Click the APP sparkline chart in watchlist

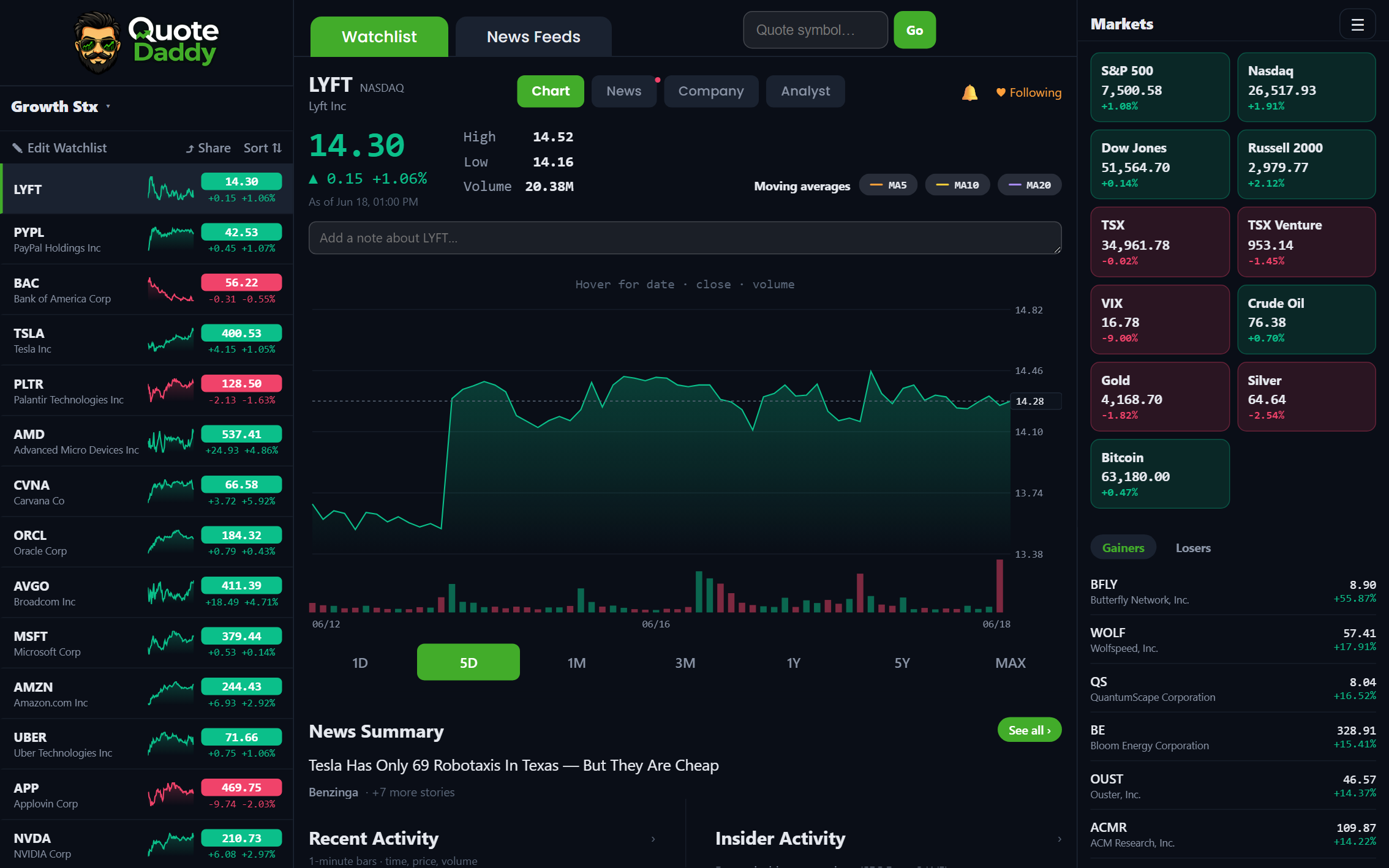pyautogui.click(x=171, y=795)
